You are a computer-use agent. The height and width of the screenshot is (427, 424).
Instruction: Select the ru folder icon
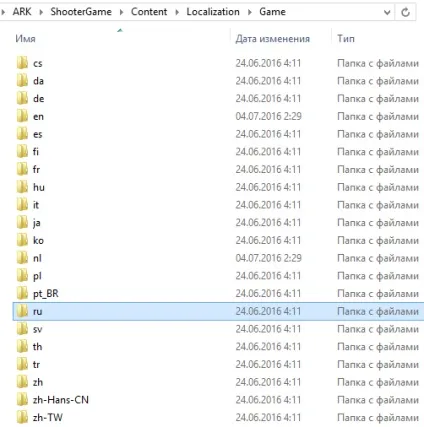(x=22, y=311)
